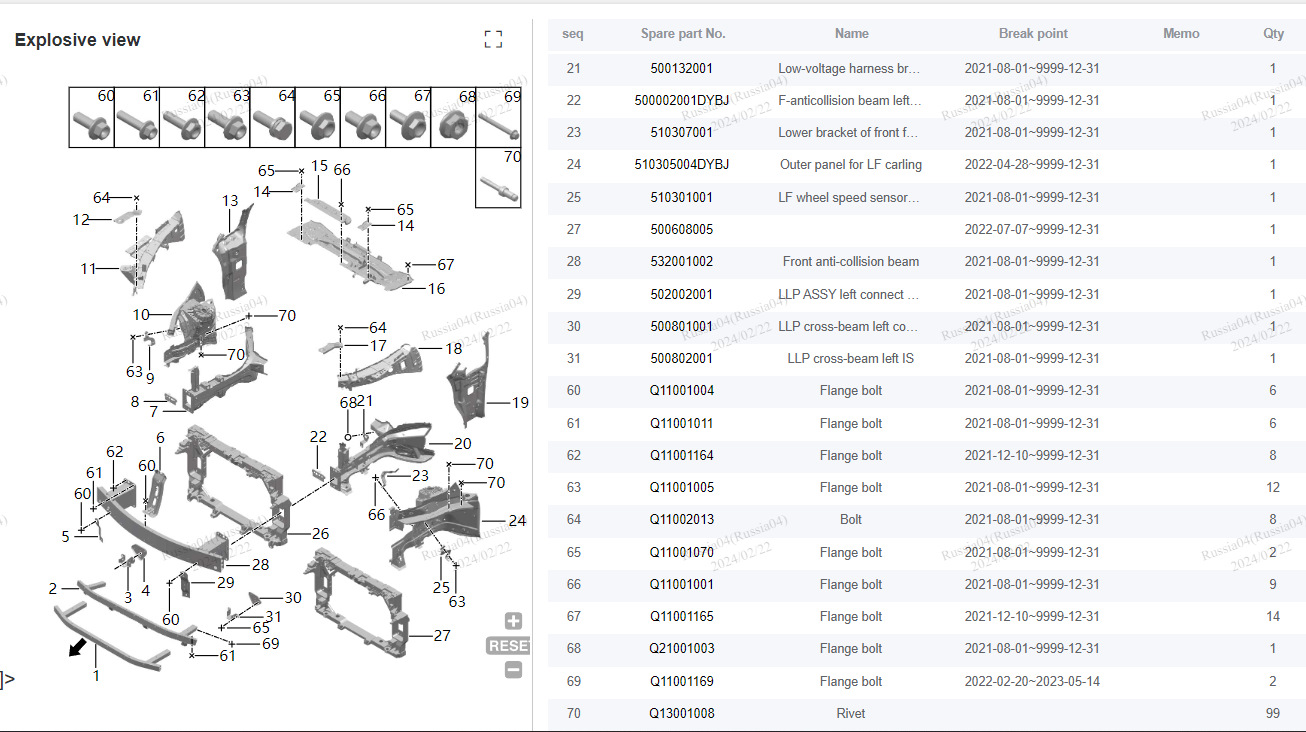This screenshot has height=732, width=1306.
Task: Reset the diagram zoom
Action: point(508,646)
